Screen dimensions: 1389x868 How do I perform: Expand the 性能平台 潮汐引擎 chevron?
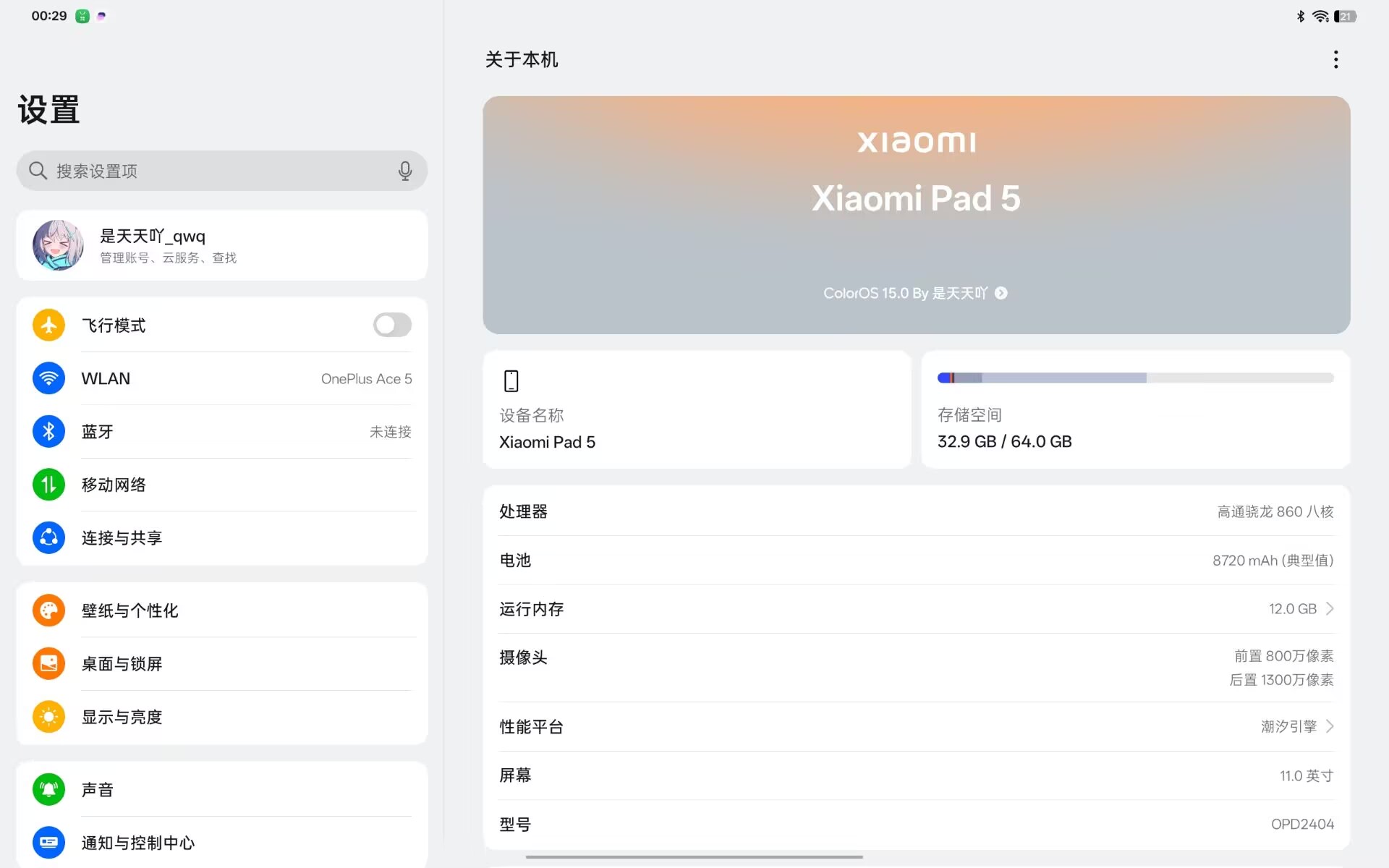(1330, 726)
